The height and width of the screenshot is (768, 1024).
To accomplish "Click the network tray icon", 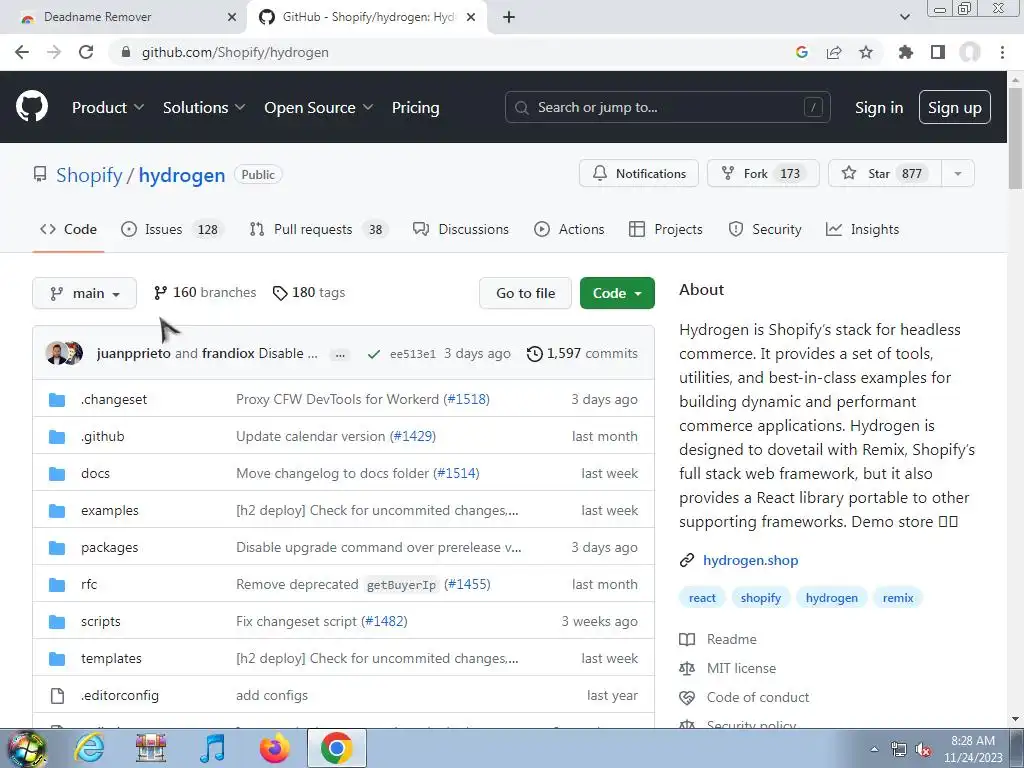I will tap(899, 750).
